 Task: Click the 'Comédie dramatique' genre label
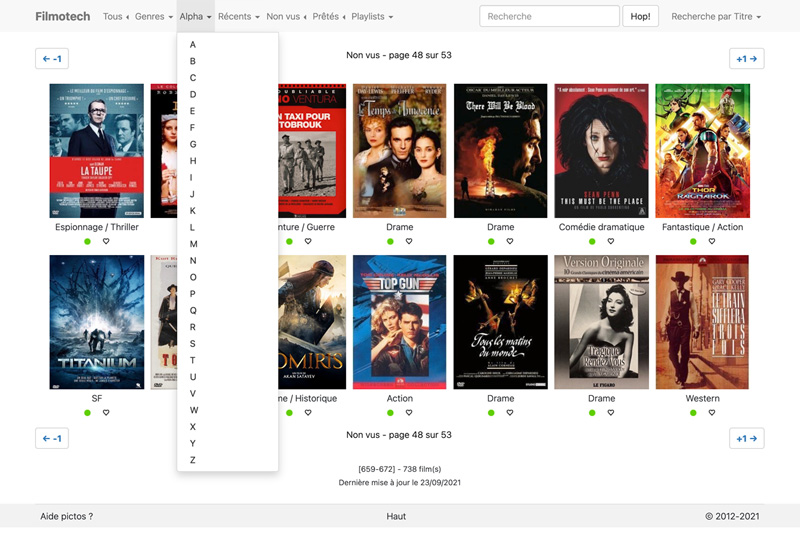602,227
